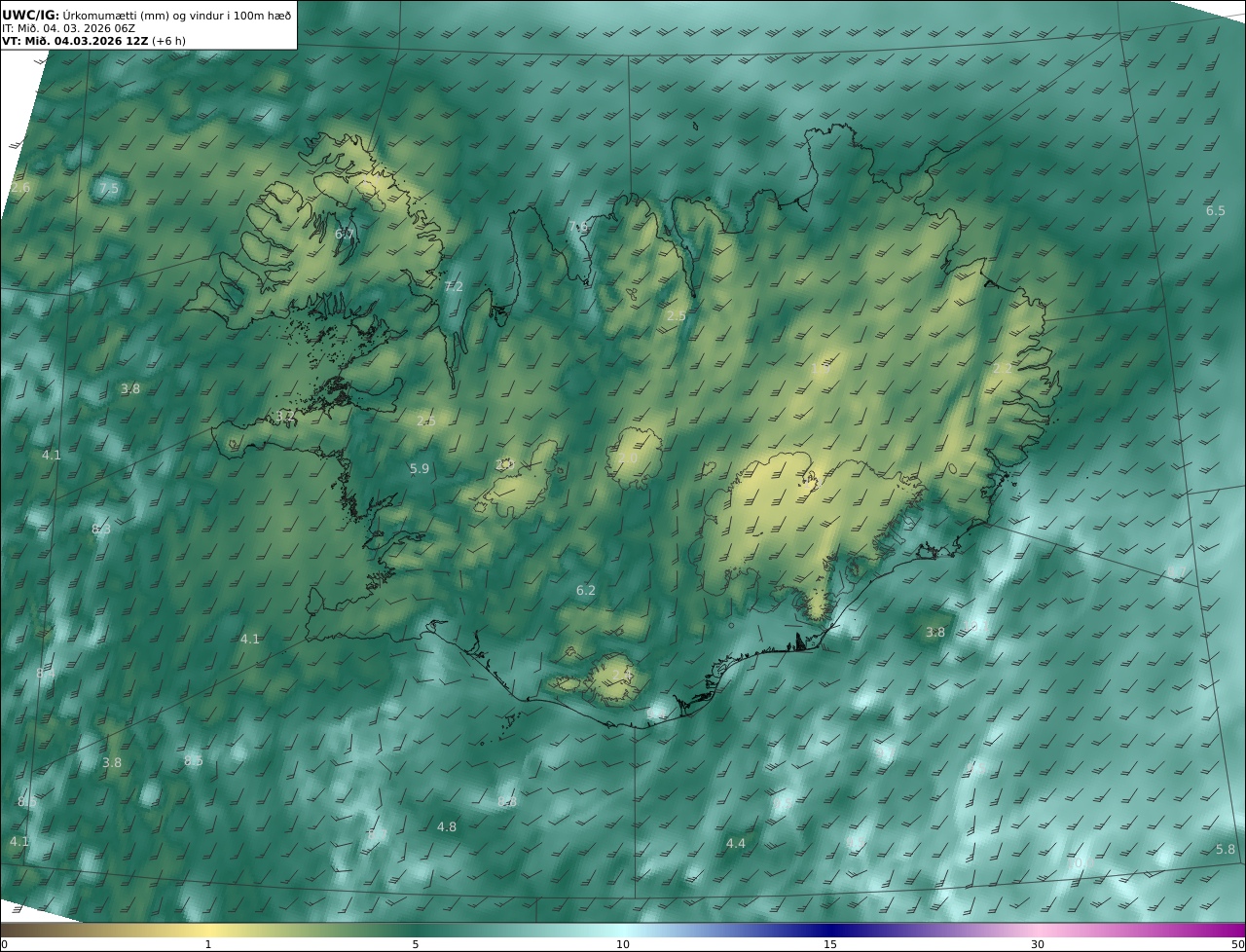
Task: Click the 7.6 value on the north coast
Action: pyautogui.click(x=579, y=228)
